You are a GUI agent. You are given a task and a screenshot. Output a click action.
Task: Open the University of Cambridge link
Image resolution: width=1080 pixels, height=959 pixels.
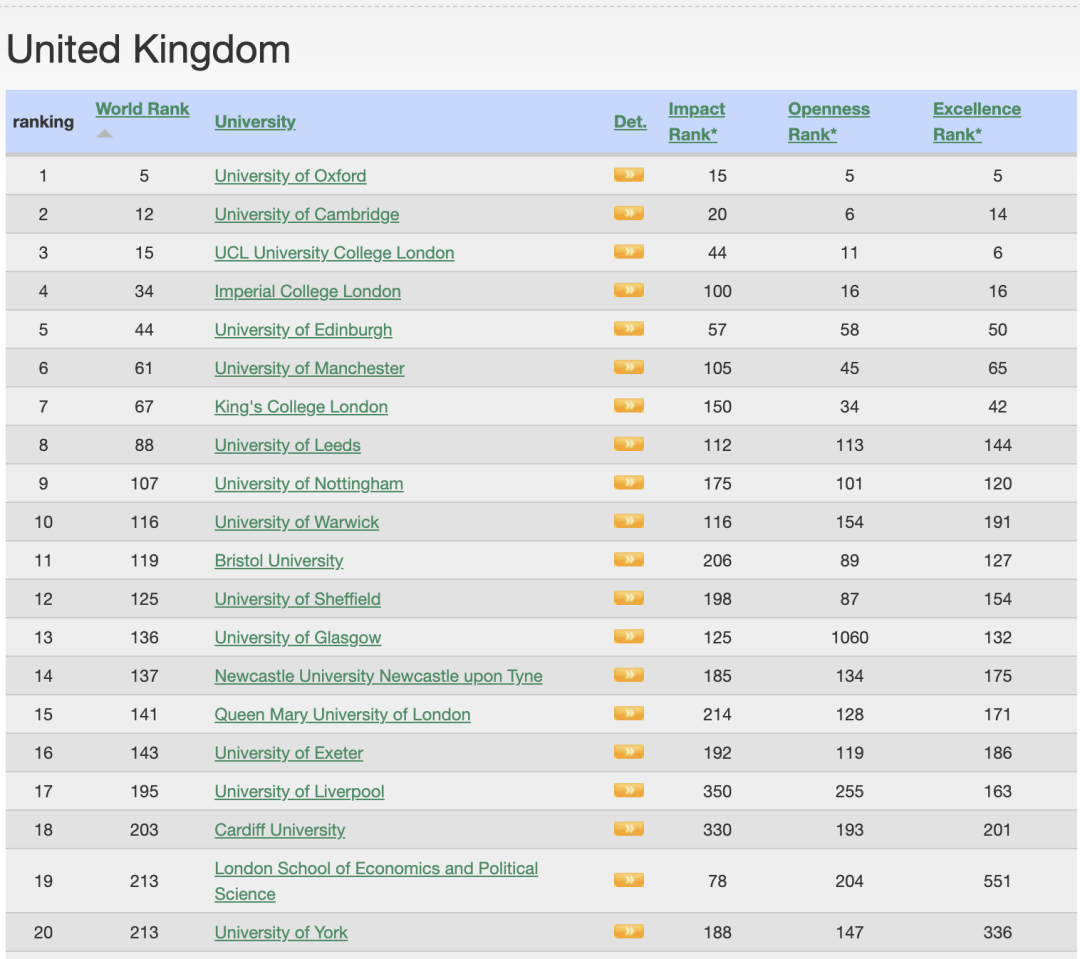(x=307, y=214)
